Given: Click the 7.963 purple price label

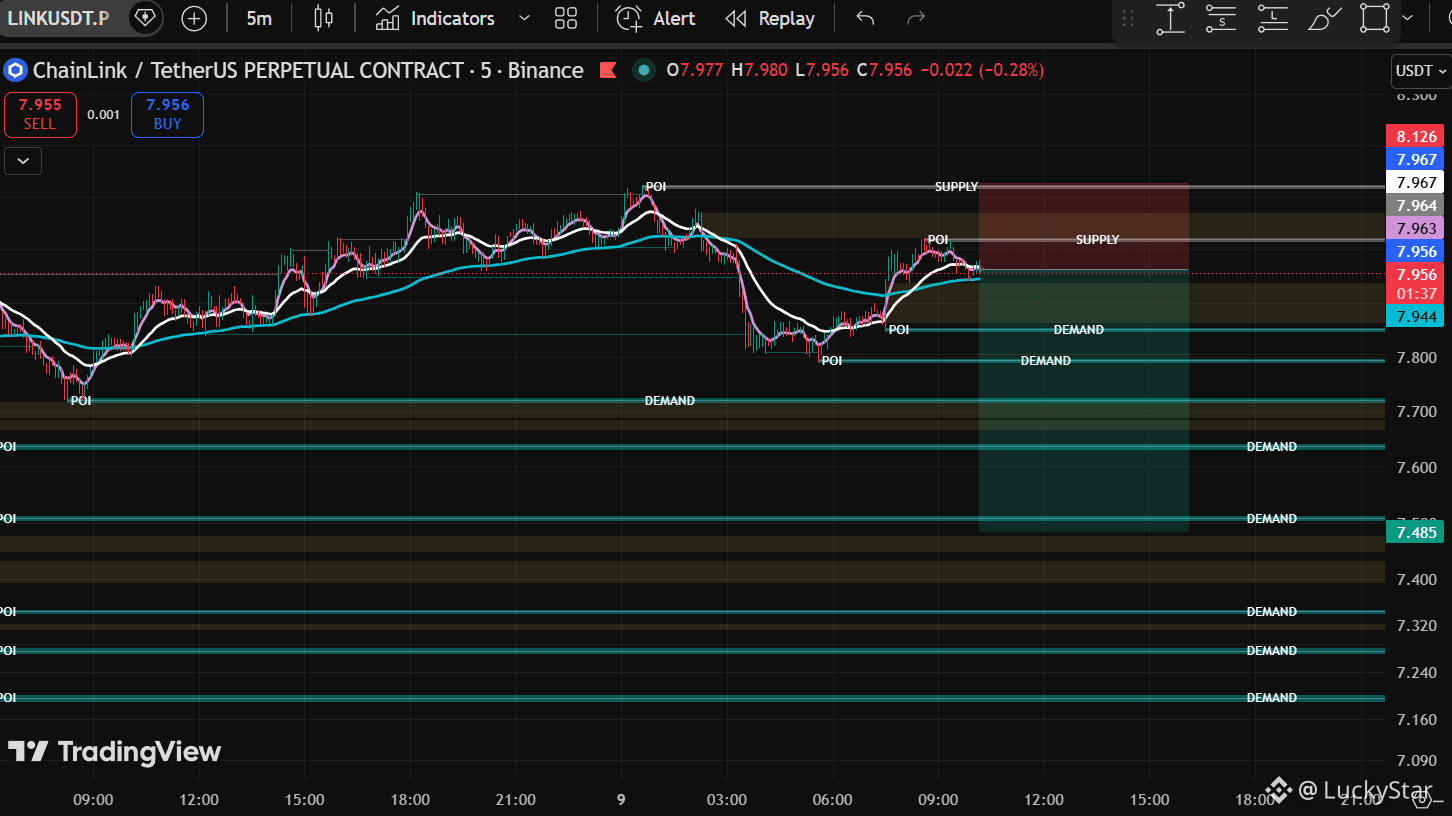Looking at the screenshot, I should click(x=1417, y=228).
